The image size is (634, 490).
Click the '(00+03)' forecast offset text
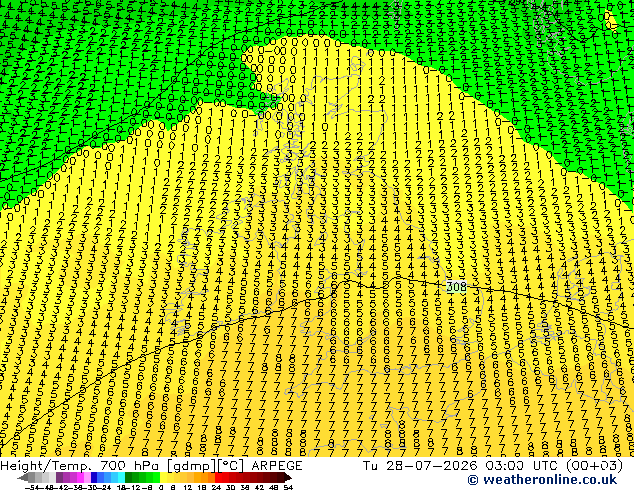coord(594,466)
